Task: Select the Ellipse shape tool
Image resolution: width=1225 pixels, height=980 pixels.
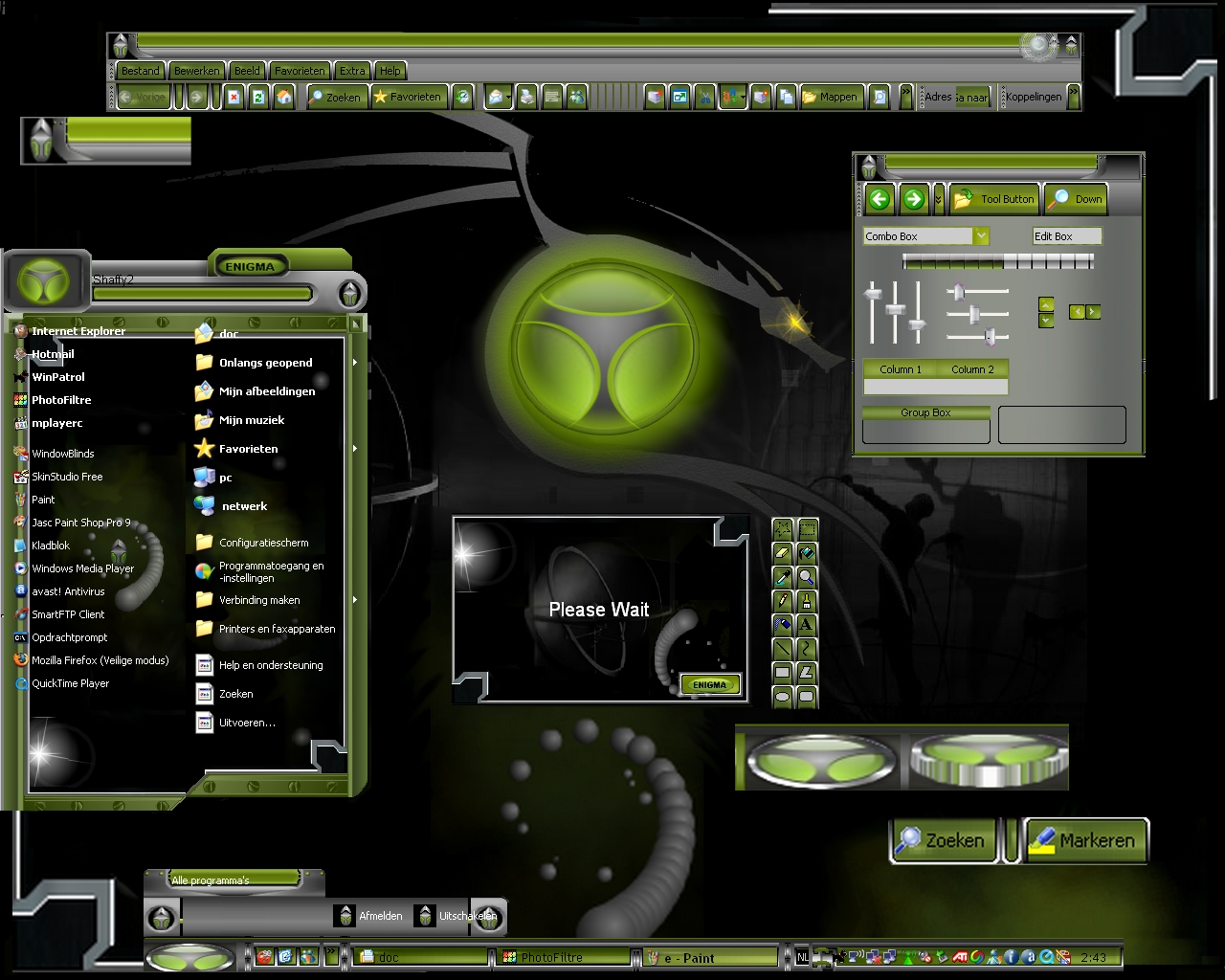Action: click(x=783, y=697)
